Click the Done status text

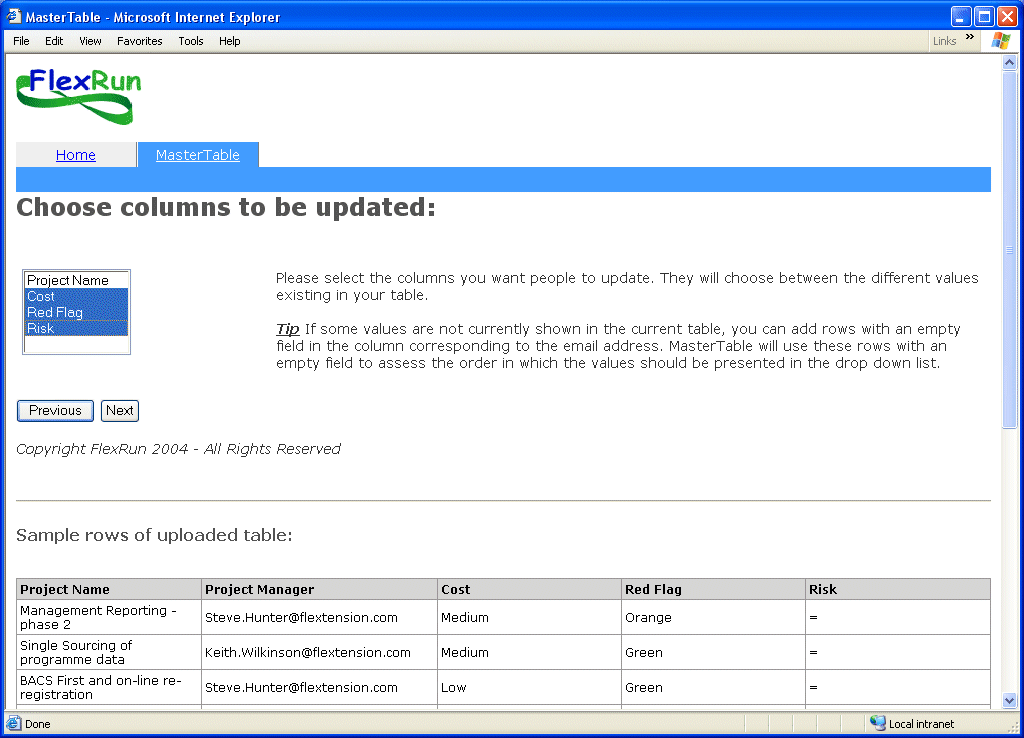[38, 724]
